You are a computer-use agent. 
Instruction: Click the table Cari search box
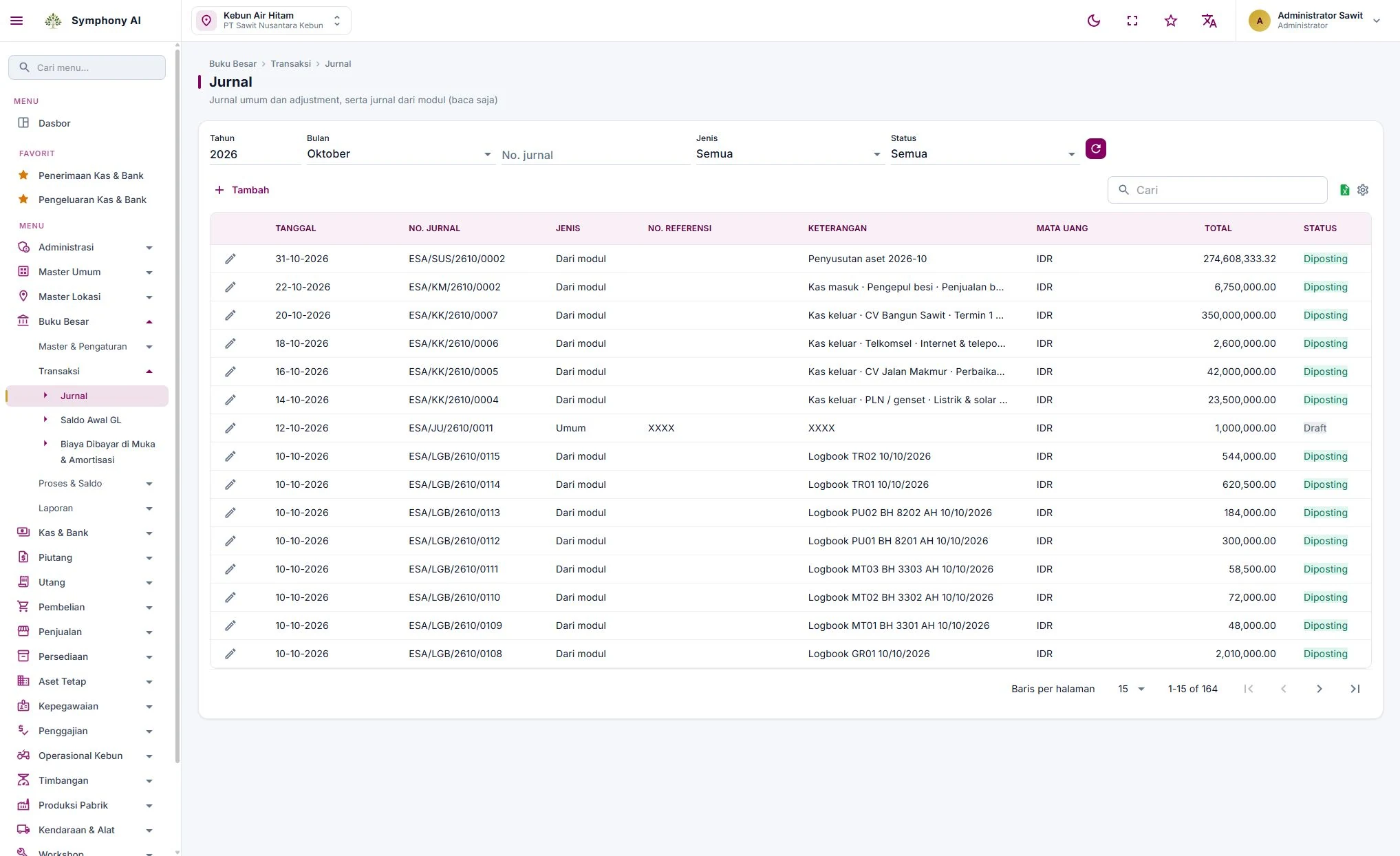(1217, 190)
